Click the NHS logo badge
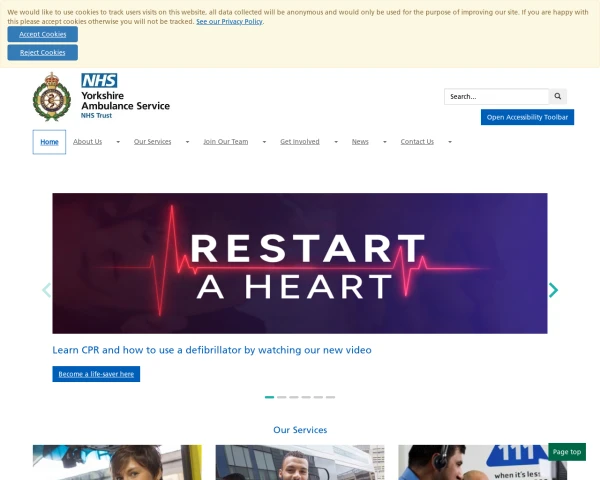 (x=99, y=80)
